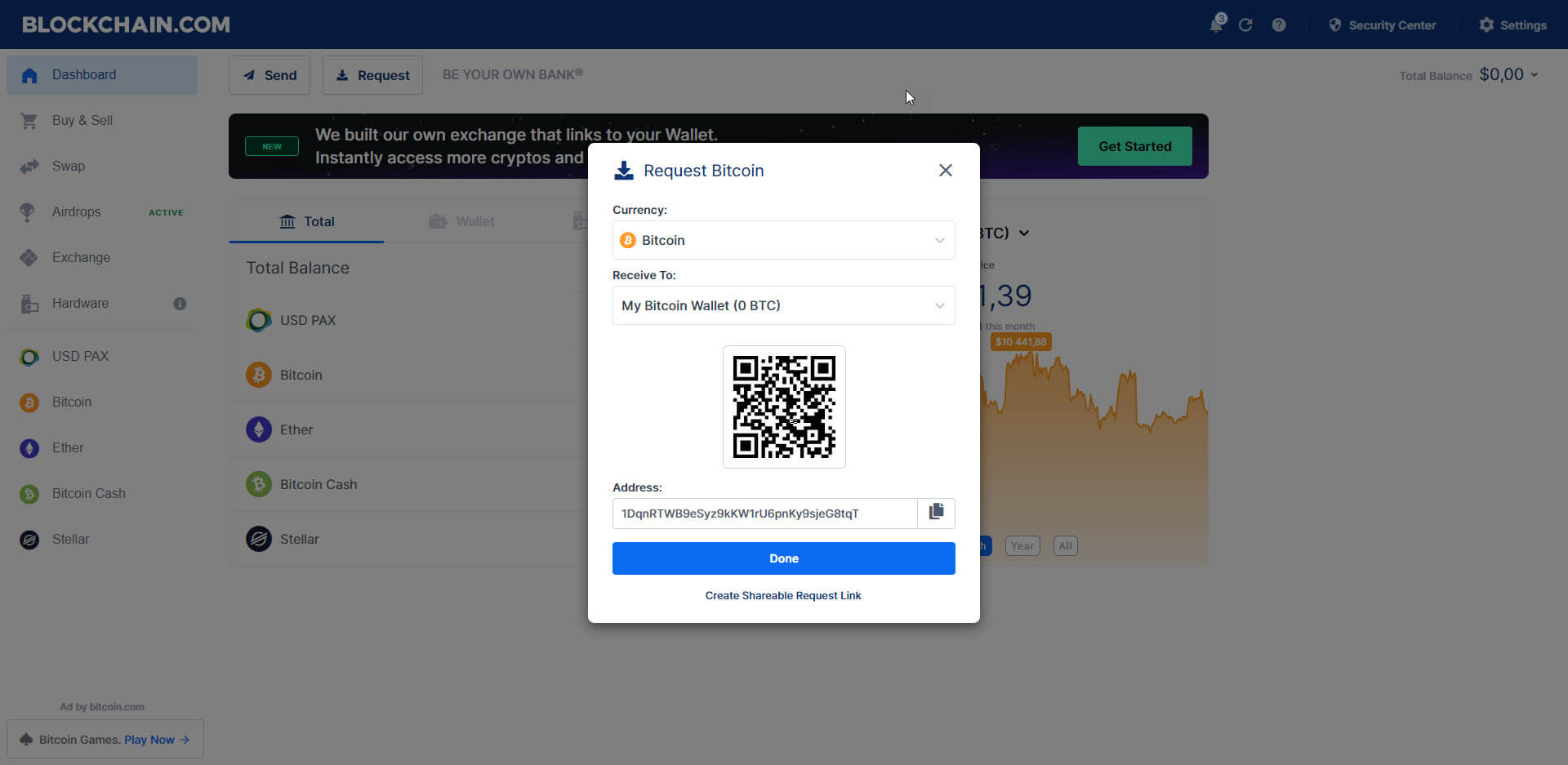The height and width of the screenshot is (765, 1568).
Task: Select the All chart range button
Action: click(x=1066, y=546)
